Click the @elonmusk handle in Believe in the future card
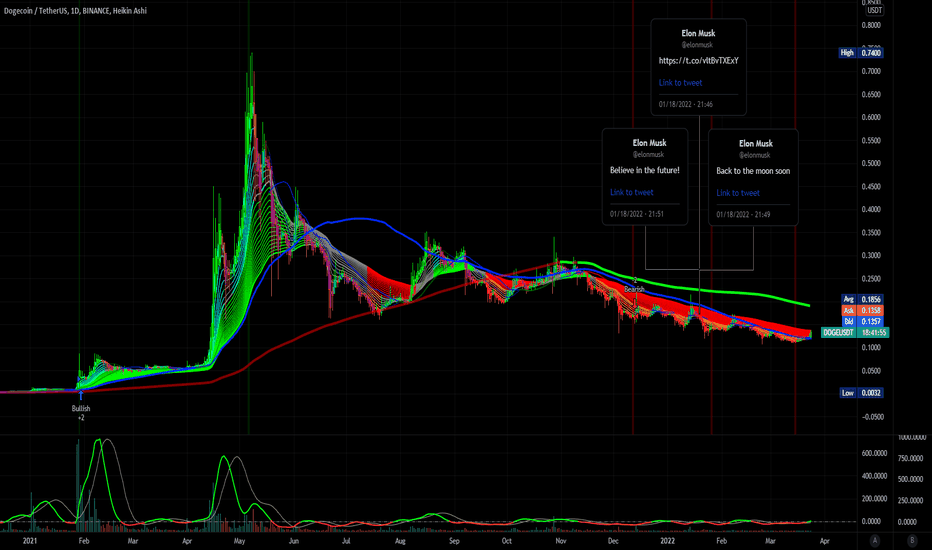Viewport: 932px width, 550px height. (648, 155)
